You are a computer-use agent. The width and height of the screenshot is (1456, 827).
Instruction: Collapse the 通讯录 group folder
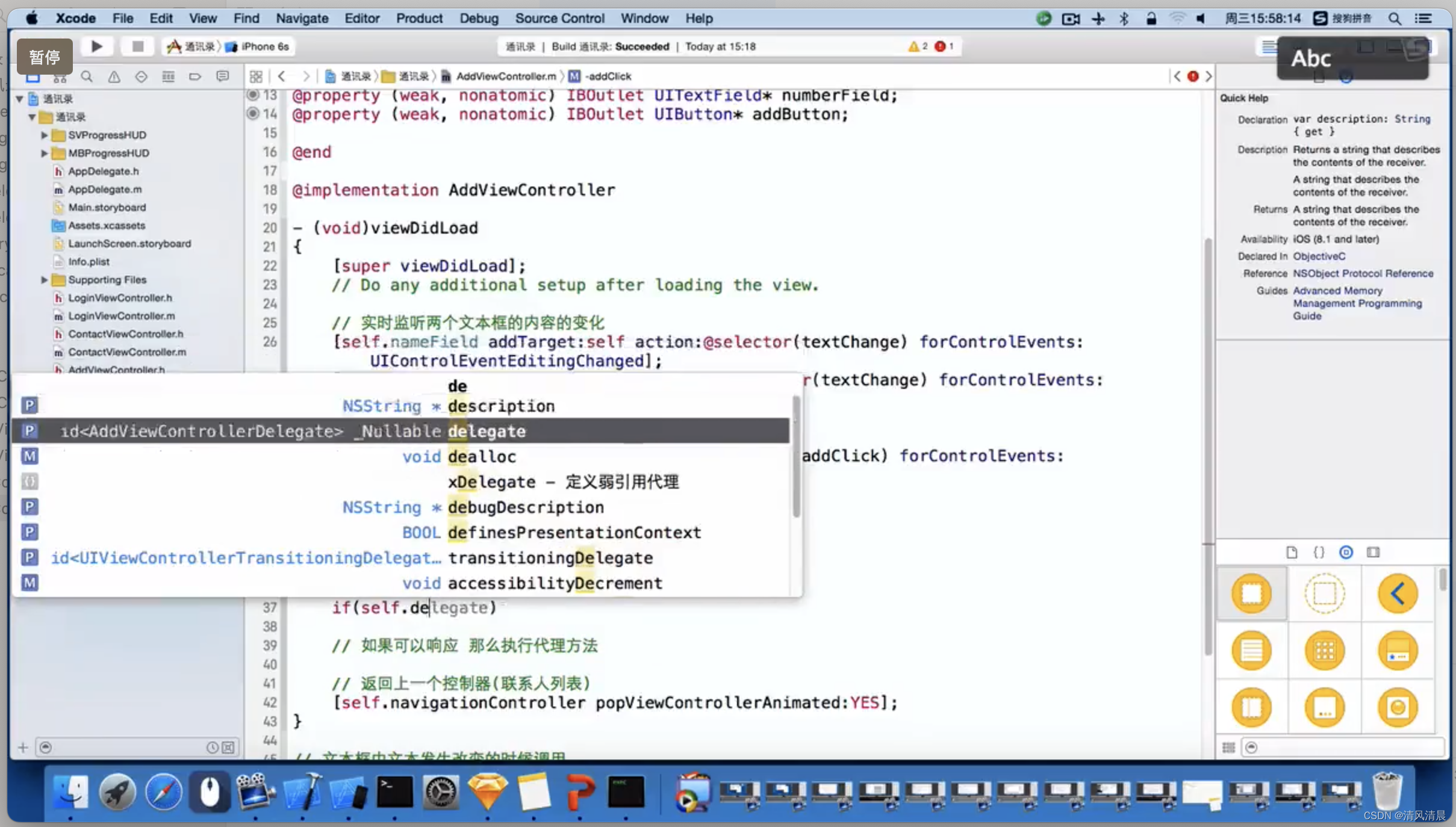coord(32,117)
